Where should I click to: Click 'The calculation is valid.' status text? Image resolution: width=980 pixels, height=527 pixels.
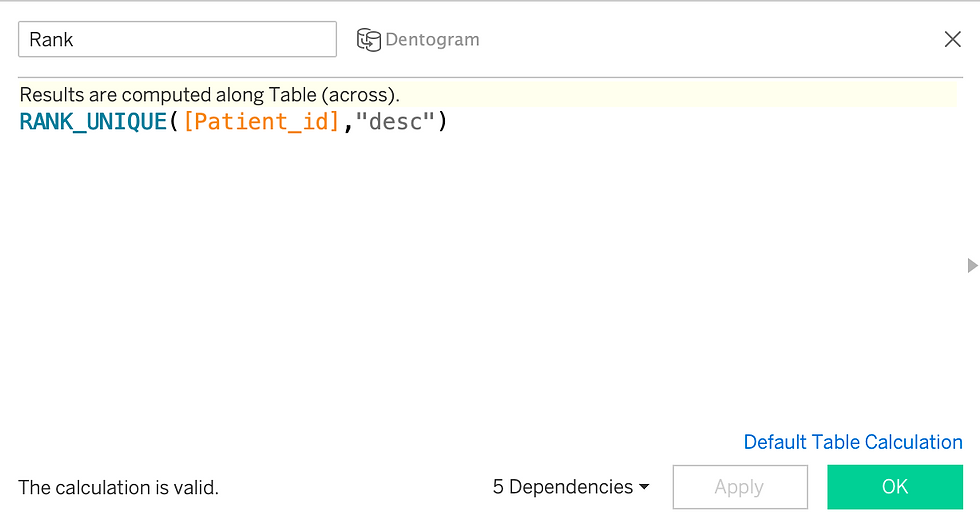pos(119,488)
